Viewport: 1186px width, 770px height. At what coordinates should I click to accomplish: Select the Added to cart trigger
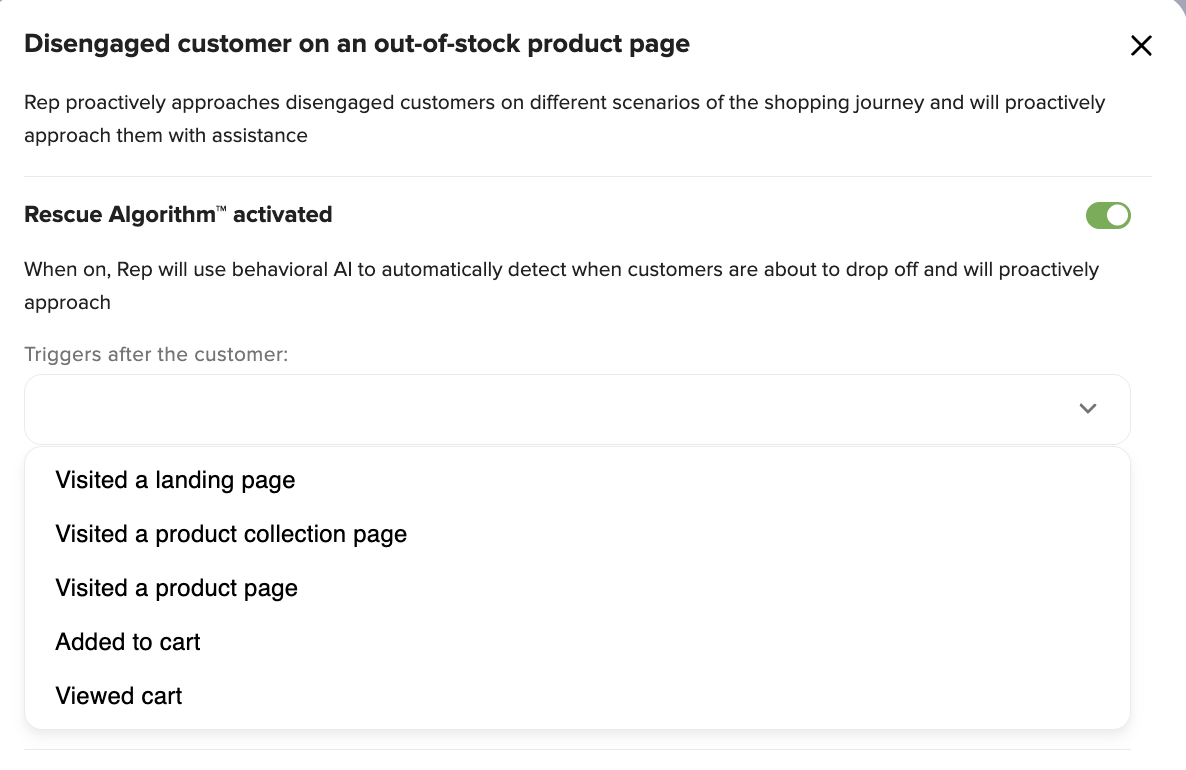pos(577,642)
